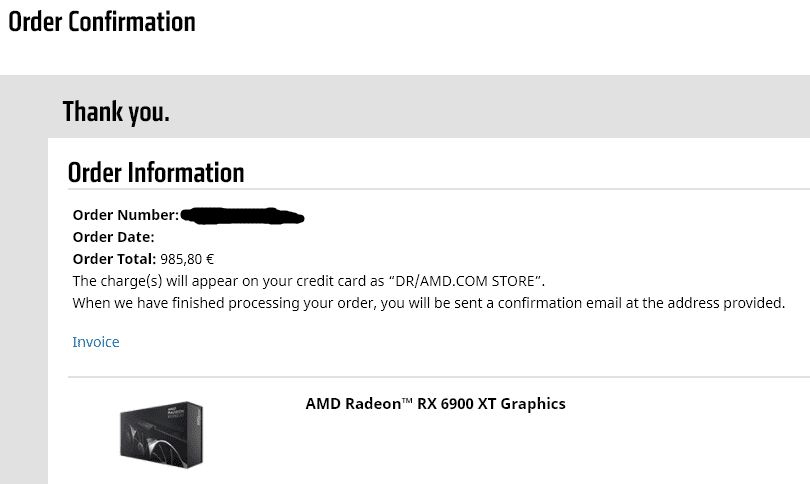Click the euro symbol in order total
Image resolution: width=810 pixels, height=484 pixels.
click(209, 259)
